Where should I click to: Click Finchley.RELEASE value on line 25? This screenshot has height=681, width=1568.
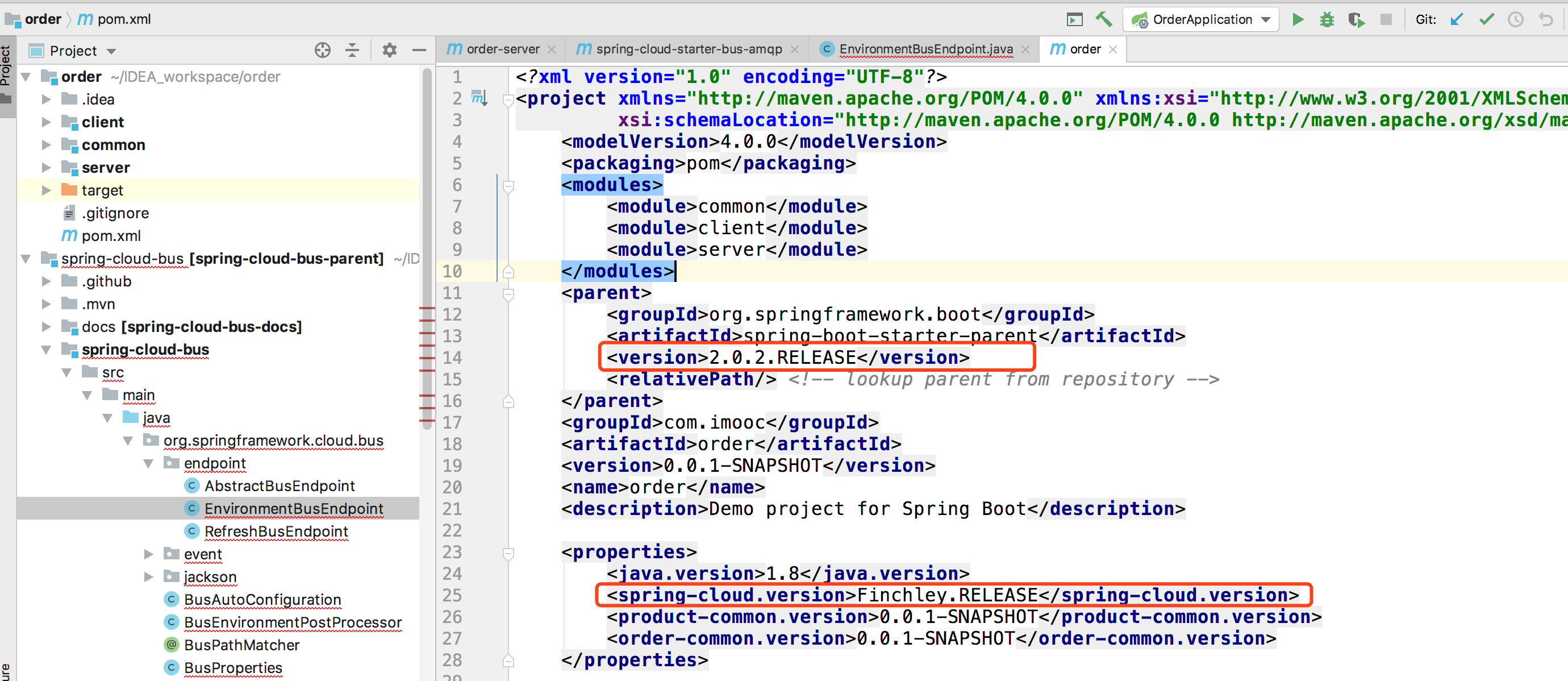[947, 595]
